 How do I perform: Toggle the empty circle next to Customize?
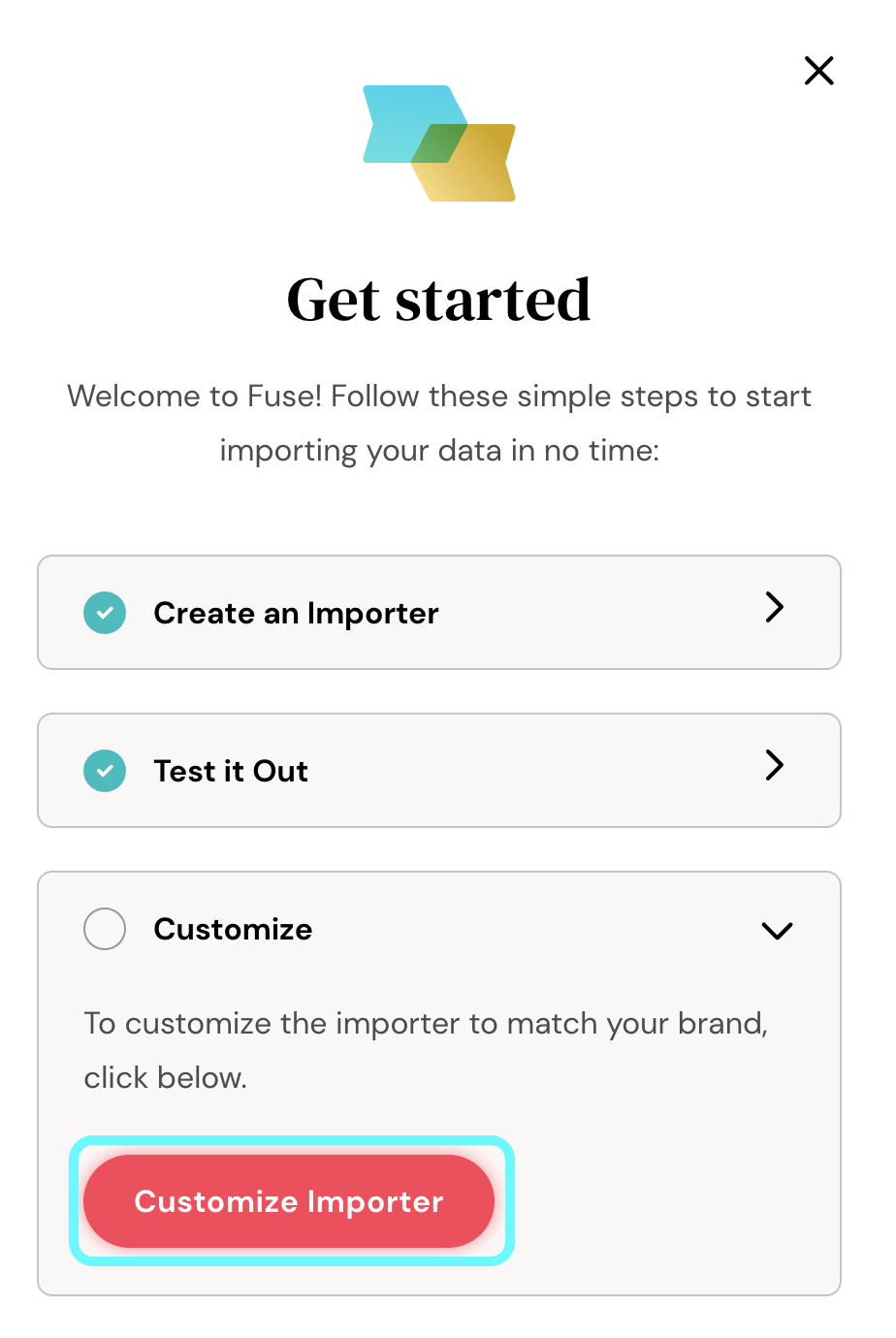105,929
